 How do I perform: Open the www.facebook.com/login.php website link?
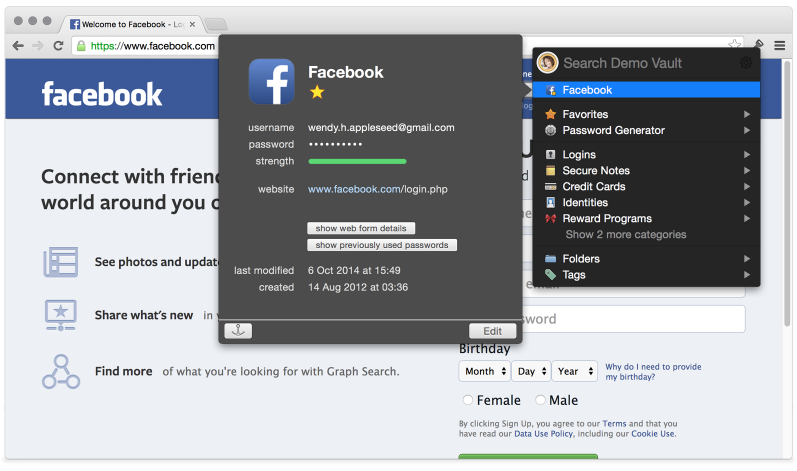378,189
